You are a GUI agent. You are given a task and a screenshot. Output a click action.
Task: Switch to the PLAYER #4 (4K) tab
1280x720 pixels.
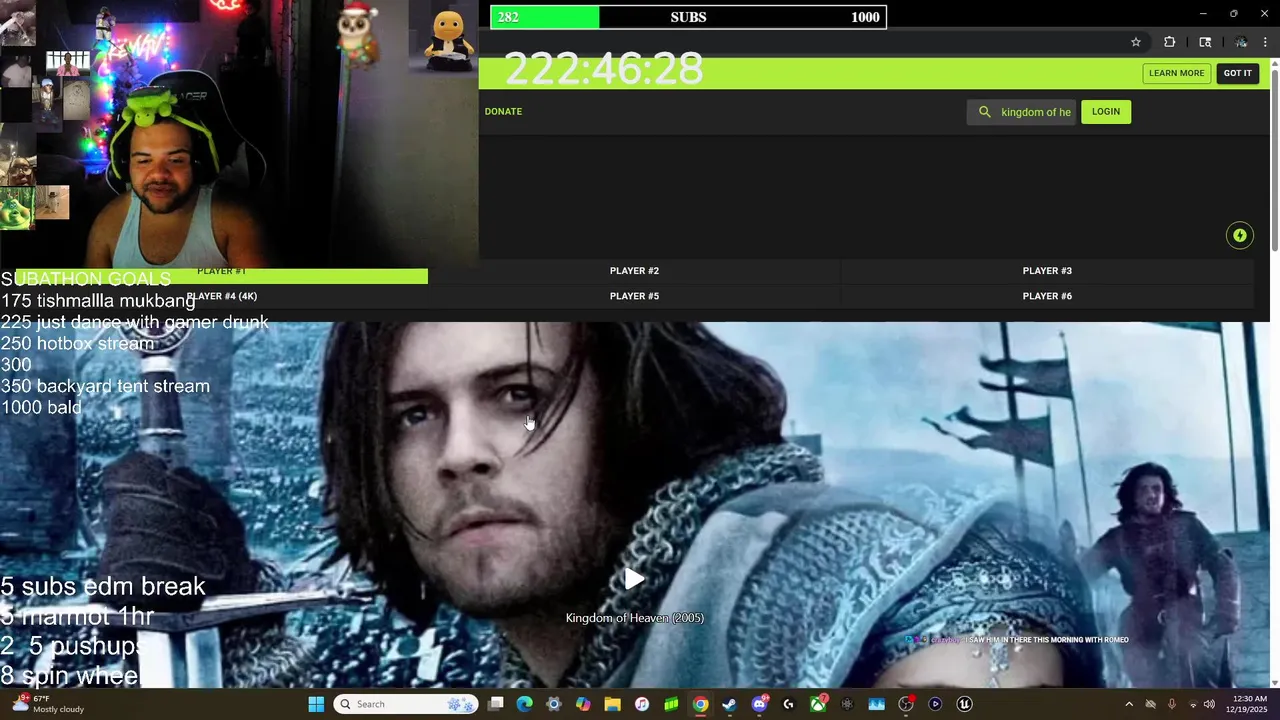[x=221, y=296]
